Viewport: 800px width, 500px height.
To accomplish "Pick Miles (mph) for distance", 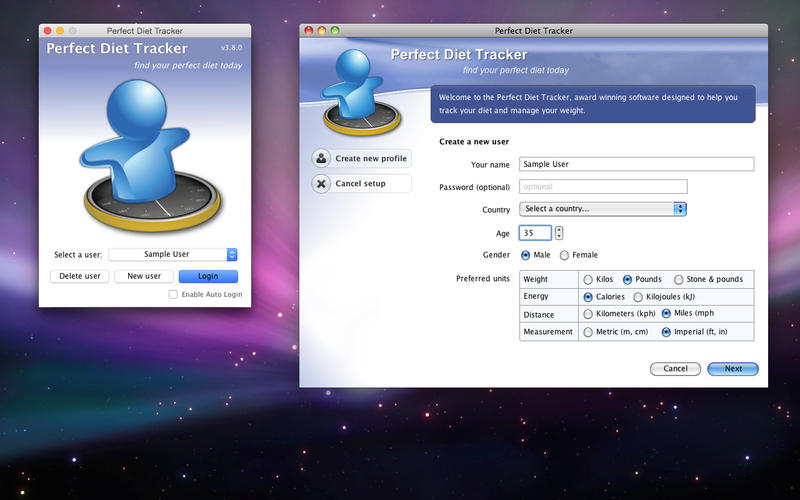I will point(666,313).
